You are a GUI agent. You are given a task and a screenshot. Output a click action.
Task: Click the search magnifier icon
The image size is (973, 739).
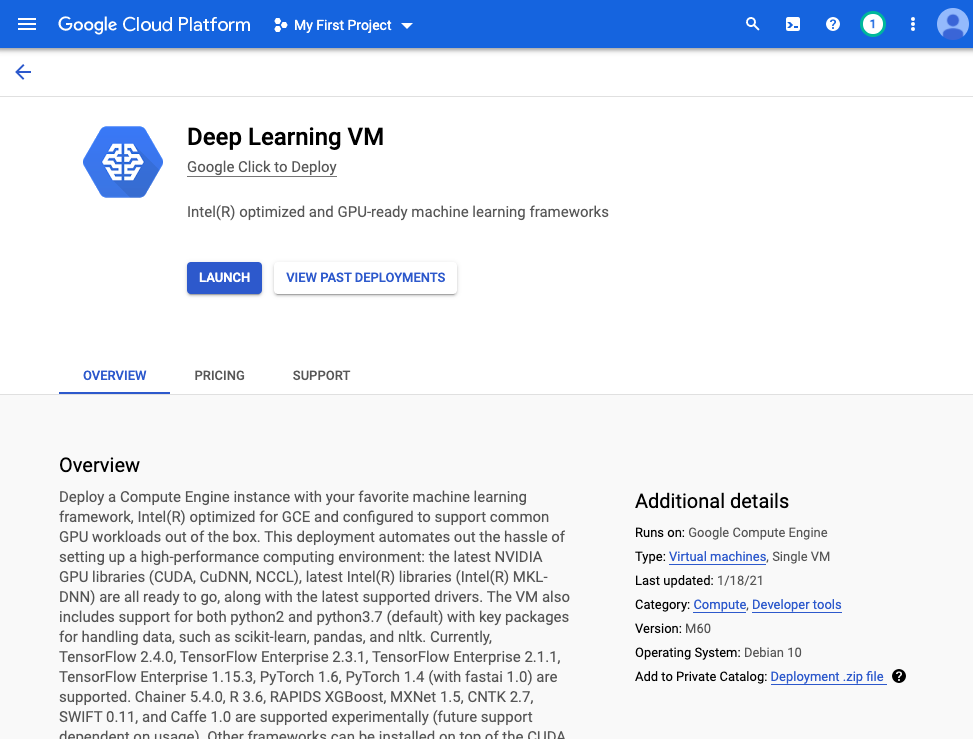753,24
